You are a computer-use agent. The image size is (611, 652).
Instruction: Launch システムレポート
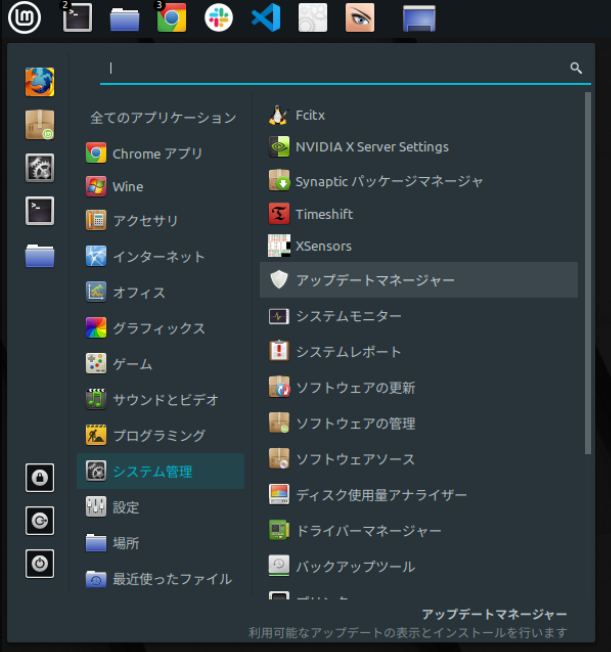[x=419, y=352]
